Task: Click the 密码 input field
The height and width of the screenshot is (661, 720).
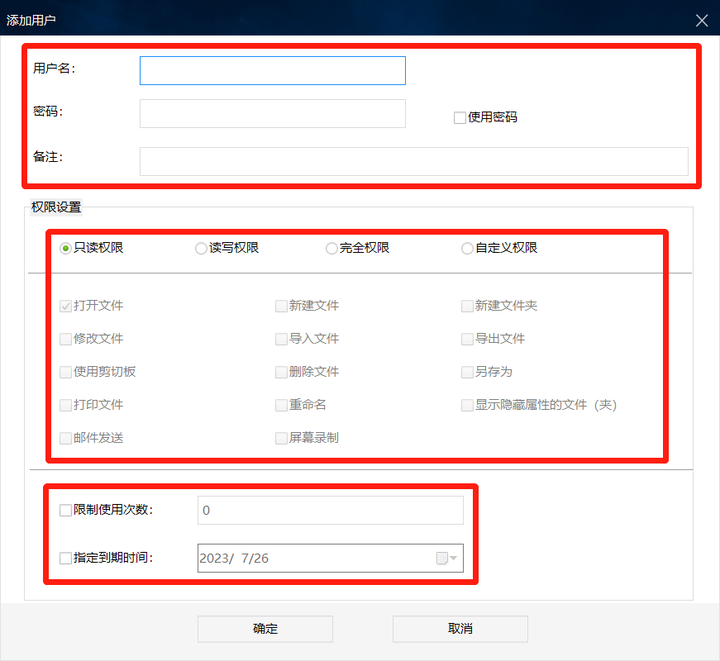Action: (272, 113)
